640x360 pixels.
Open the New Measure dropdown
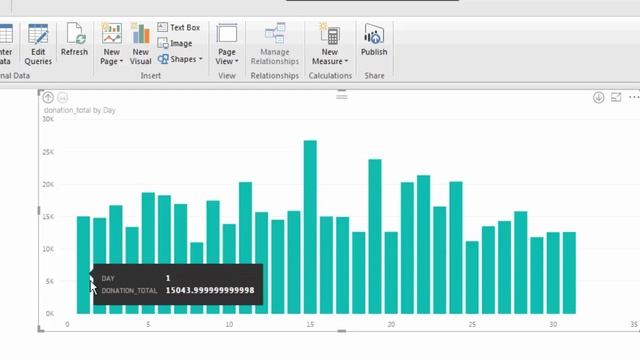tap(330, 44)
